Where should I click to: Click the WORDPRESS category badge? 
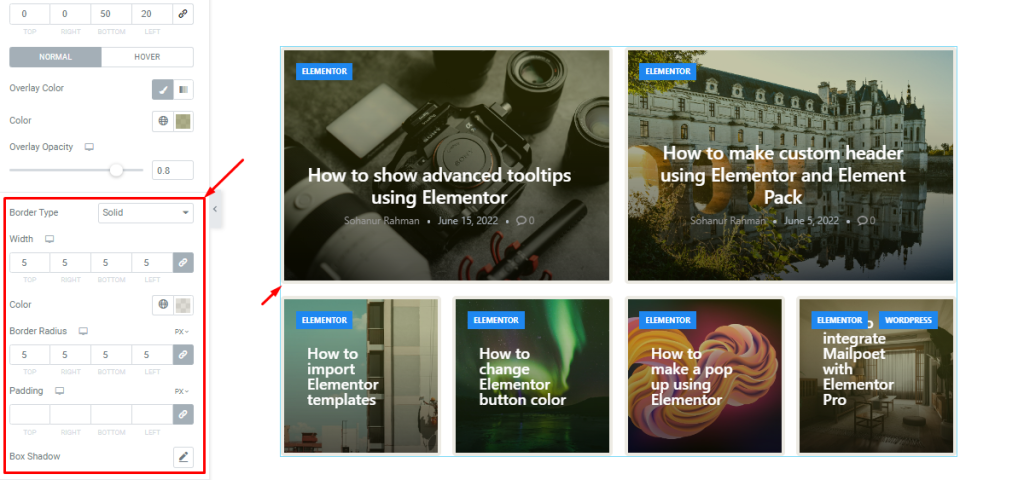tap(908, 320)
